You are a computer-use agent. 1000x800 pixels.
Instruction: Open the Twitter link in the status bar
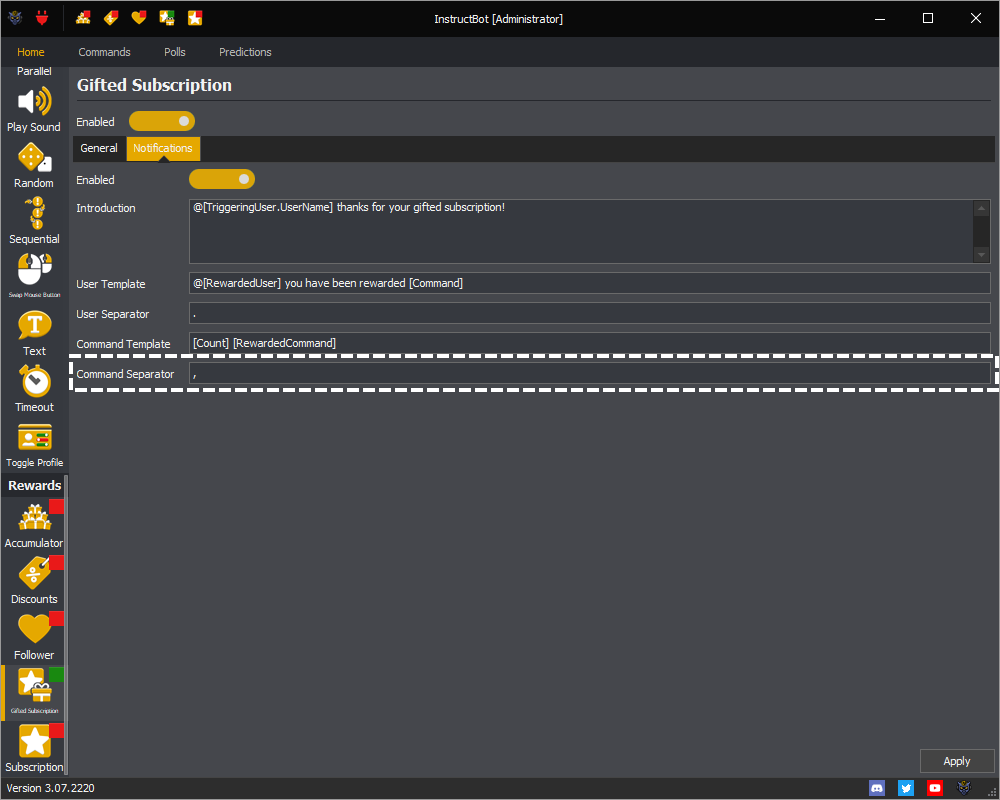pos(906,788)
